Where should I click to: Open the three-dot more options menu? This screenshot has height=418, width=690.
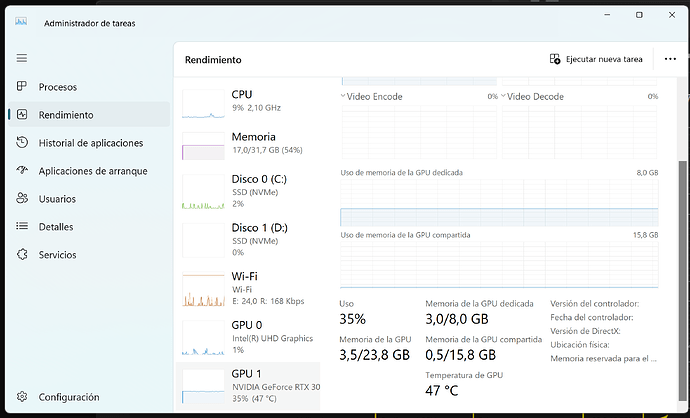pyautogui.click(x=670, y=59)
